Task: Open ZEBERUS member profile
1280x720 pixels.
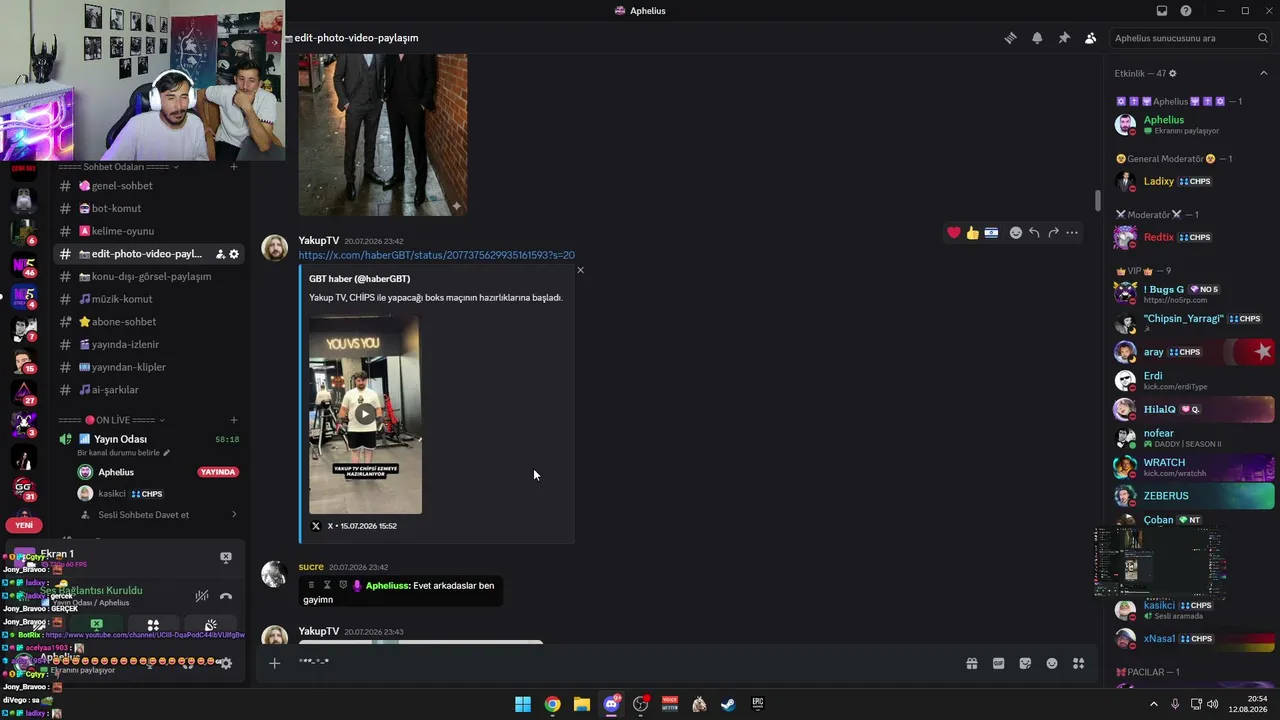Action: [x=1194, y=496]
